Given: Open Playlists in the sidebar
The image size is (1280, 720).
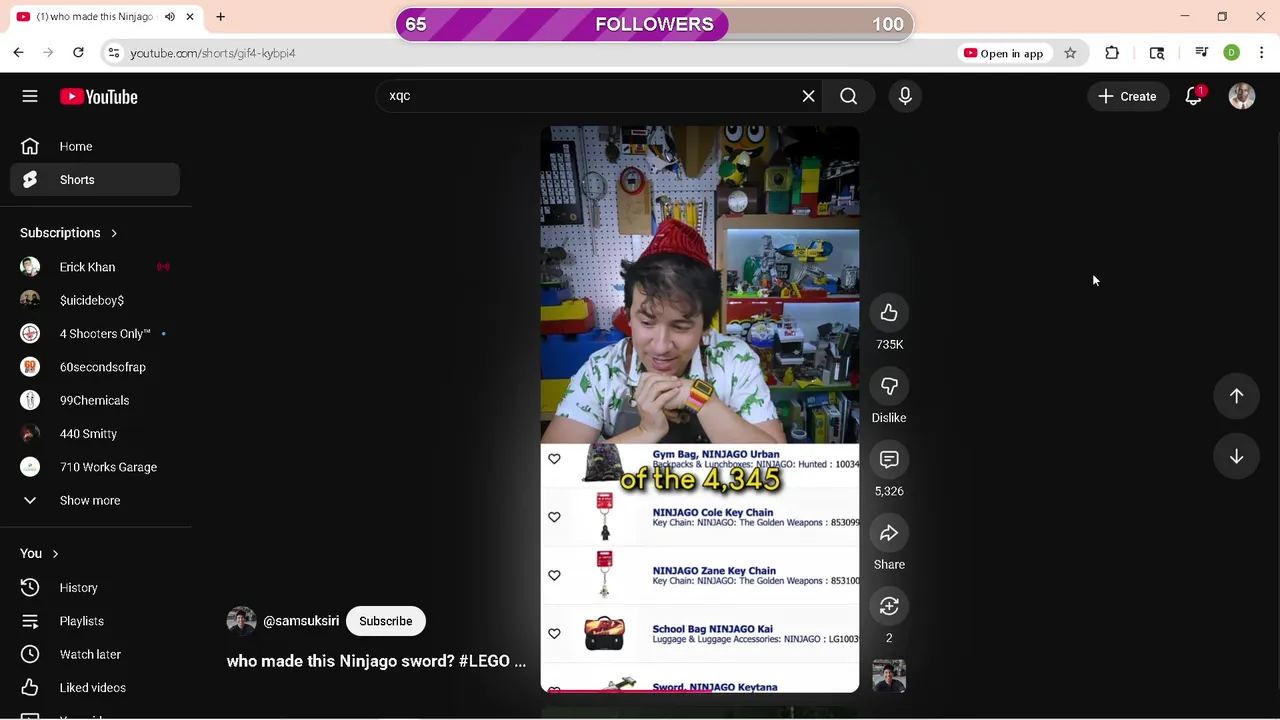Looking at the screenshot, I should [95, 621].
